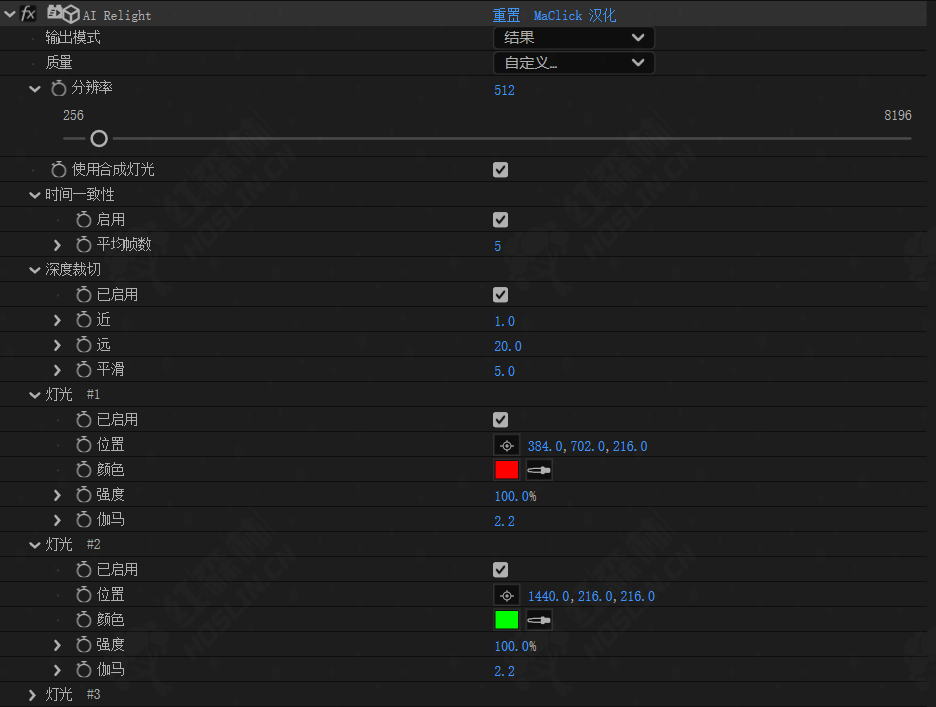Click the MaClick 汉化 link
This screenshot has width=936, height=707.
click(574, 15)
